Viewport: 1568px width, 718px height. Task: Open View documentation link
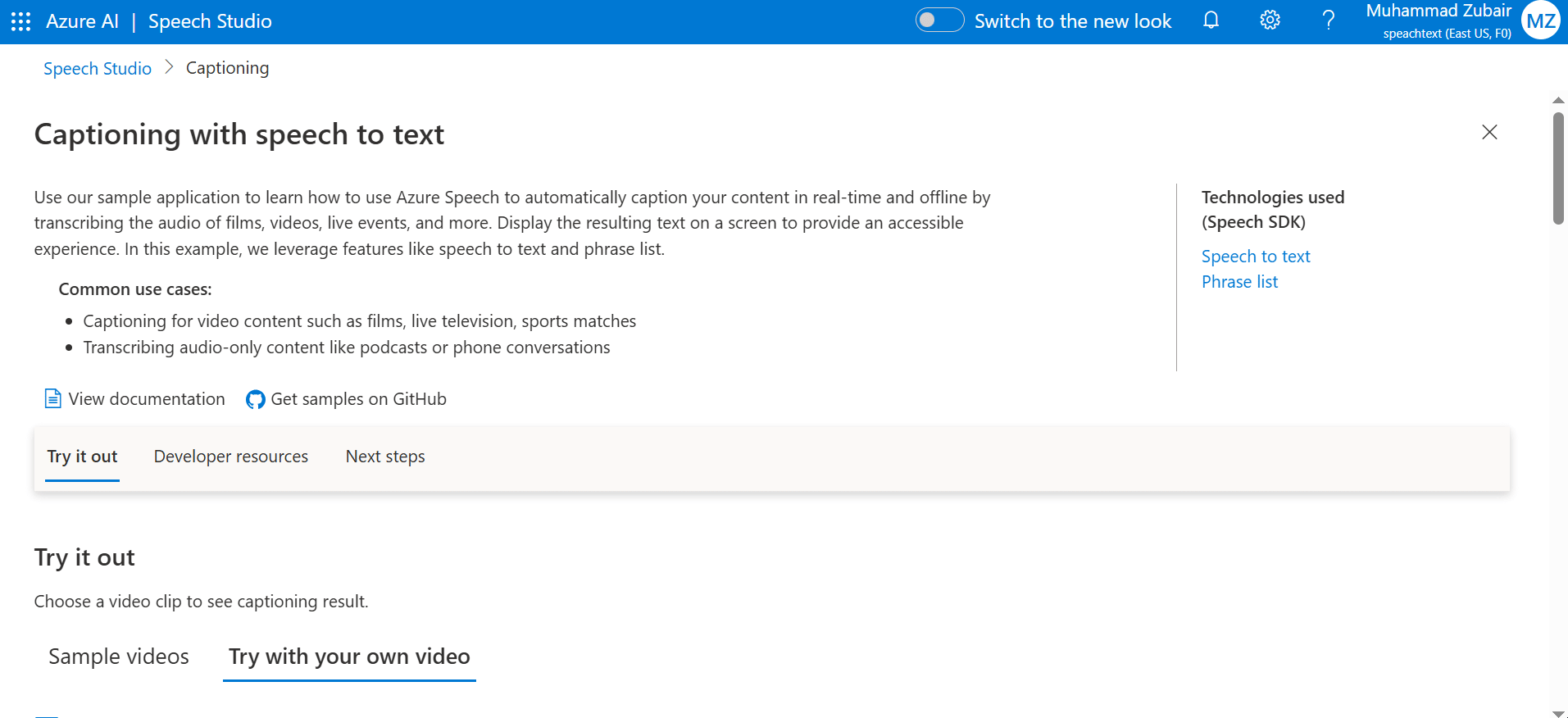pyautogui.click(x=147, y=399)
